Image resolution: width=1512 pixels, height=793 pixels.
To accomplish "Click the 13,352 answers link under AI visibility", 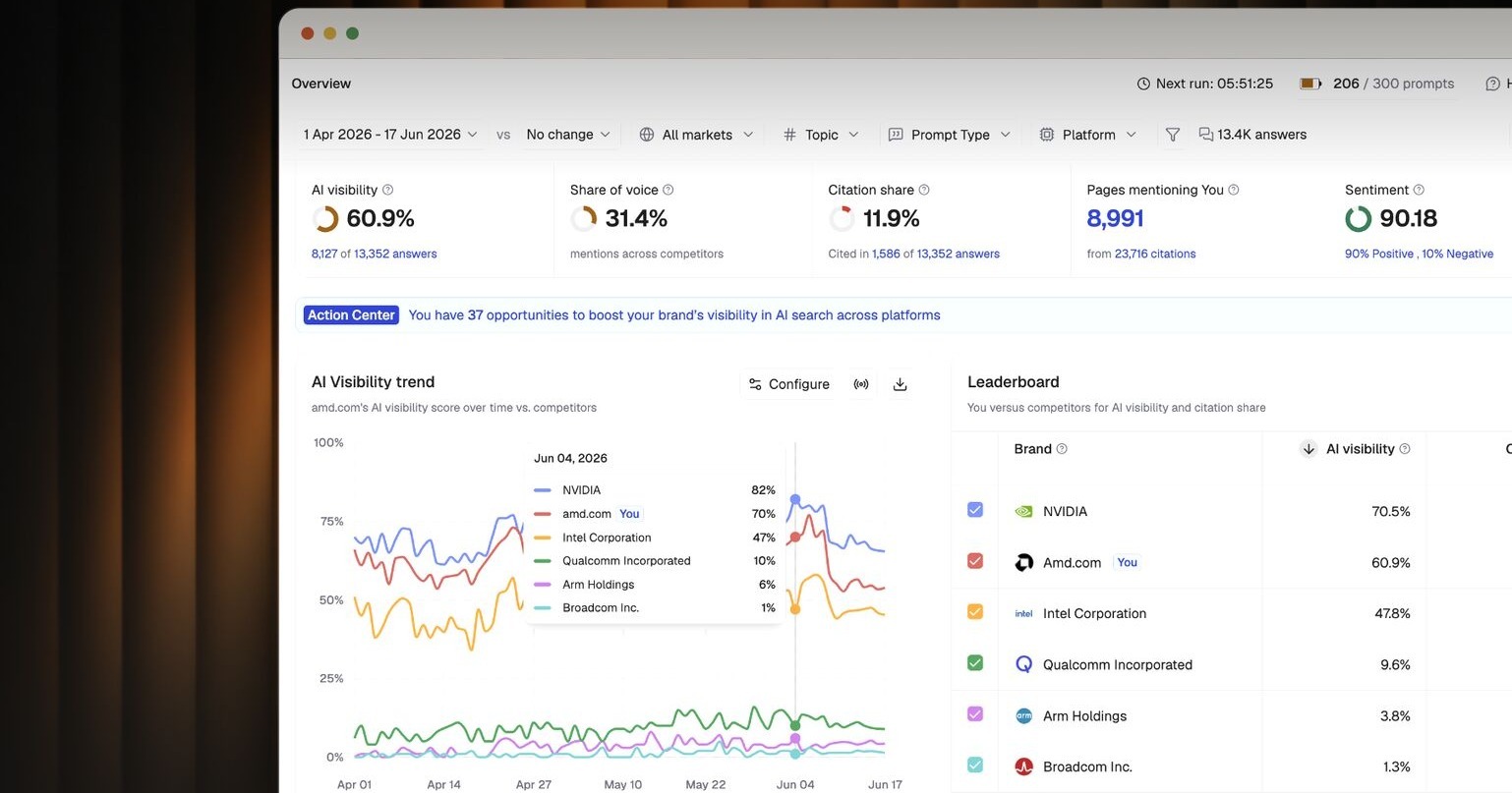I will [395, 254].
